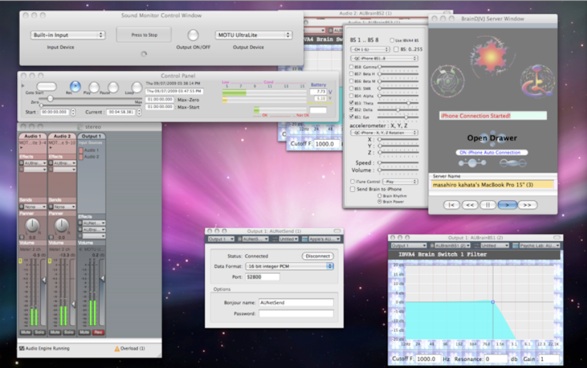Screen dimensions: 587x368
Task: Open the QC iPhone BS1..8 dropdown
Action: (x=384, y=58)
